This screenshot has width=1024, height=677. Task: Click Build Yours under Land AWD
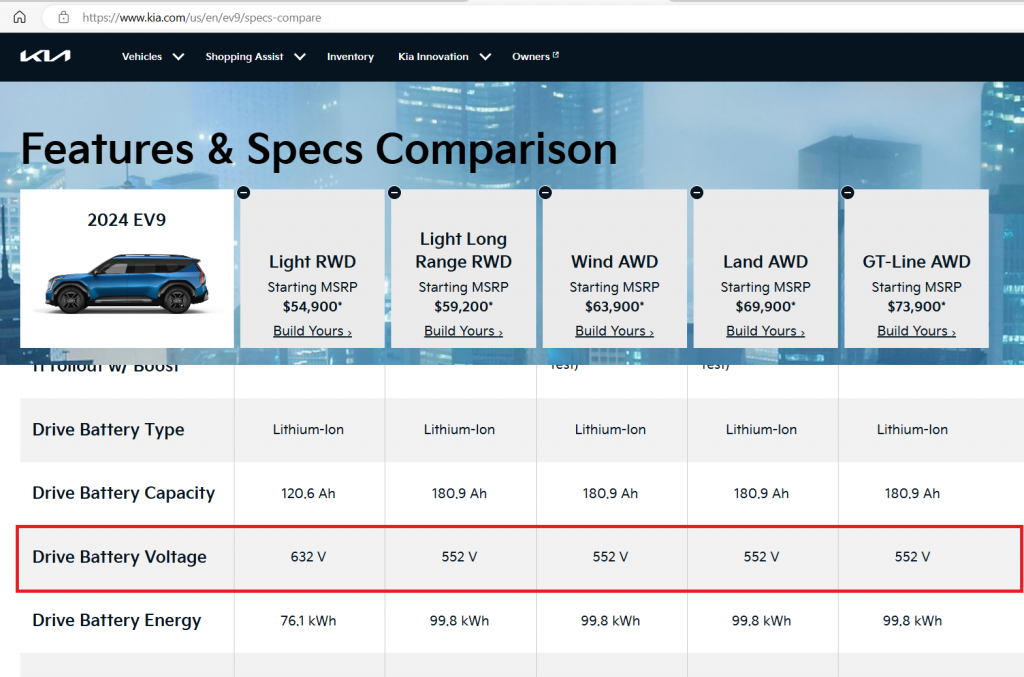(765, 331)
